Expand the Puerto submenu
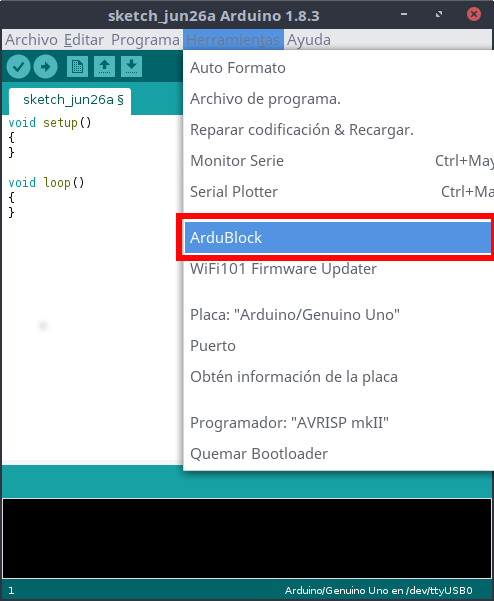Screen dimensions: 494x601 [x=339, y=346]
